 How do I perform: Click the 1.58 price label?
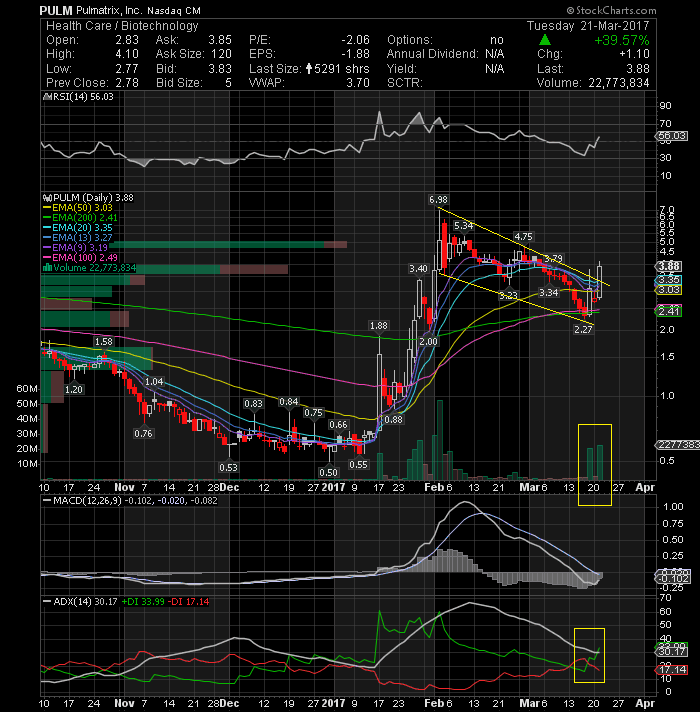(104, 341)
